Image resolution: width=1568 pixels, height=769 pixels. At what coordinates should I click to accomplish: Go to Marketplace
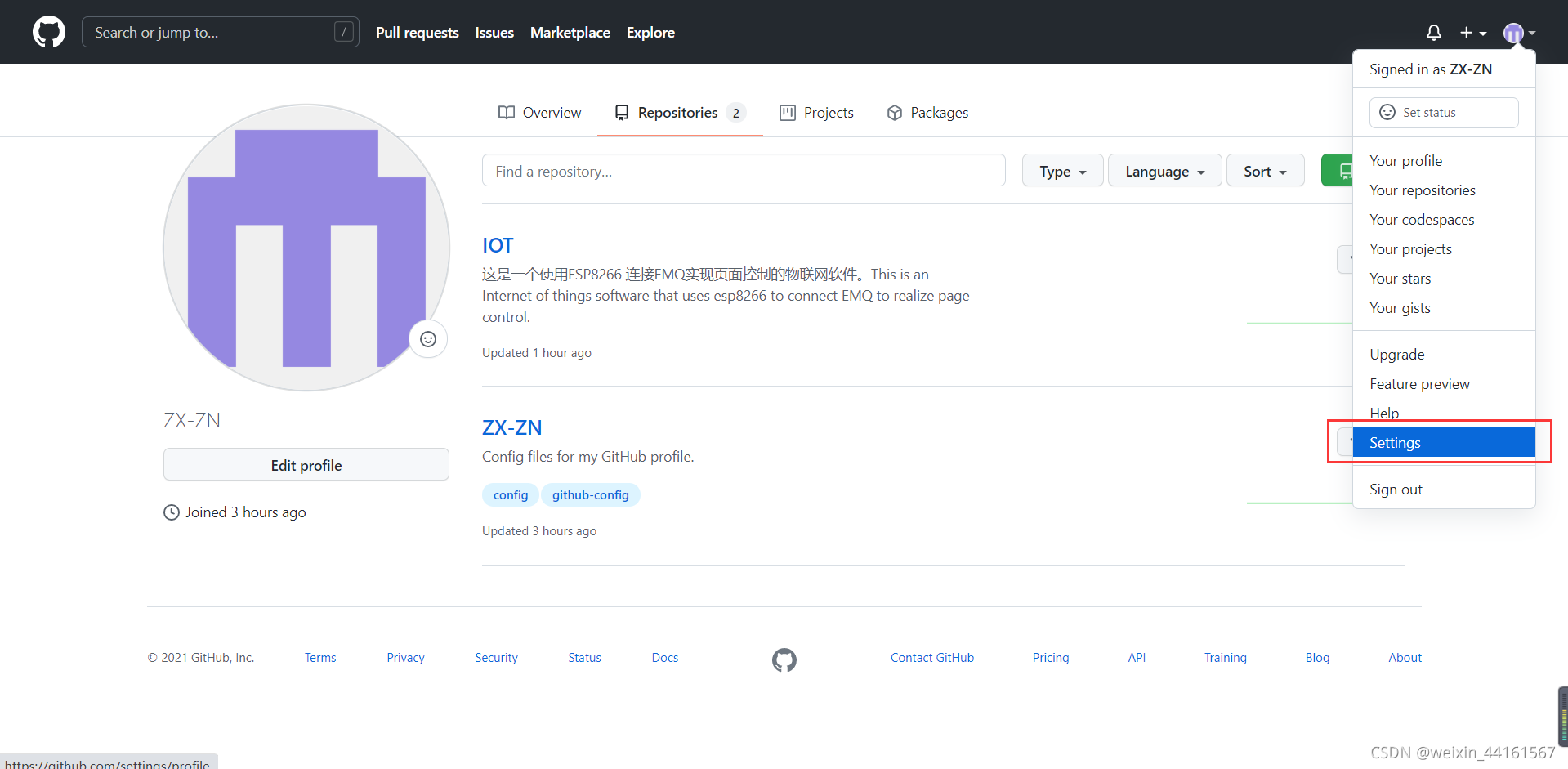tap(570, 33)
